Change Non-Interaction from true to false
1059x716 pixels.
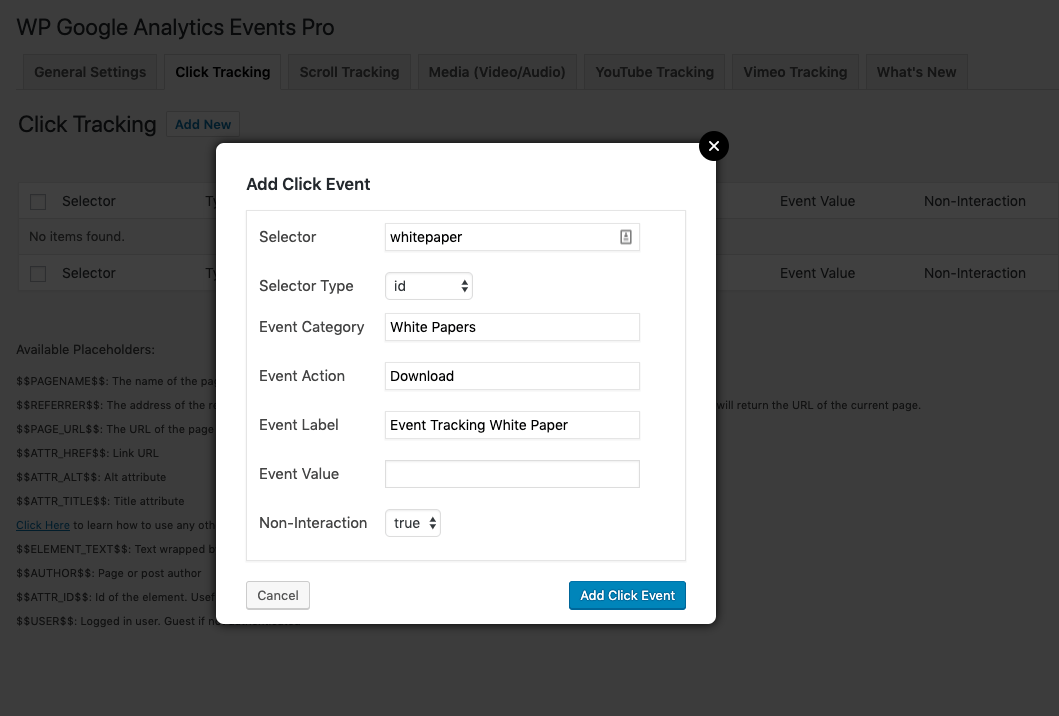[413, 523]
